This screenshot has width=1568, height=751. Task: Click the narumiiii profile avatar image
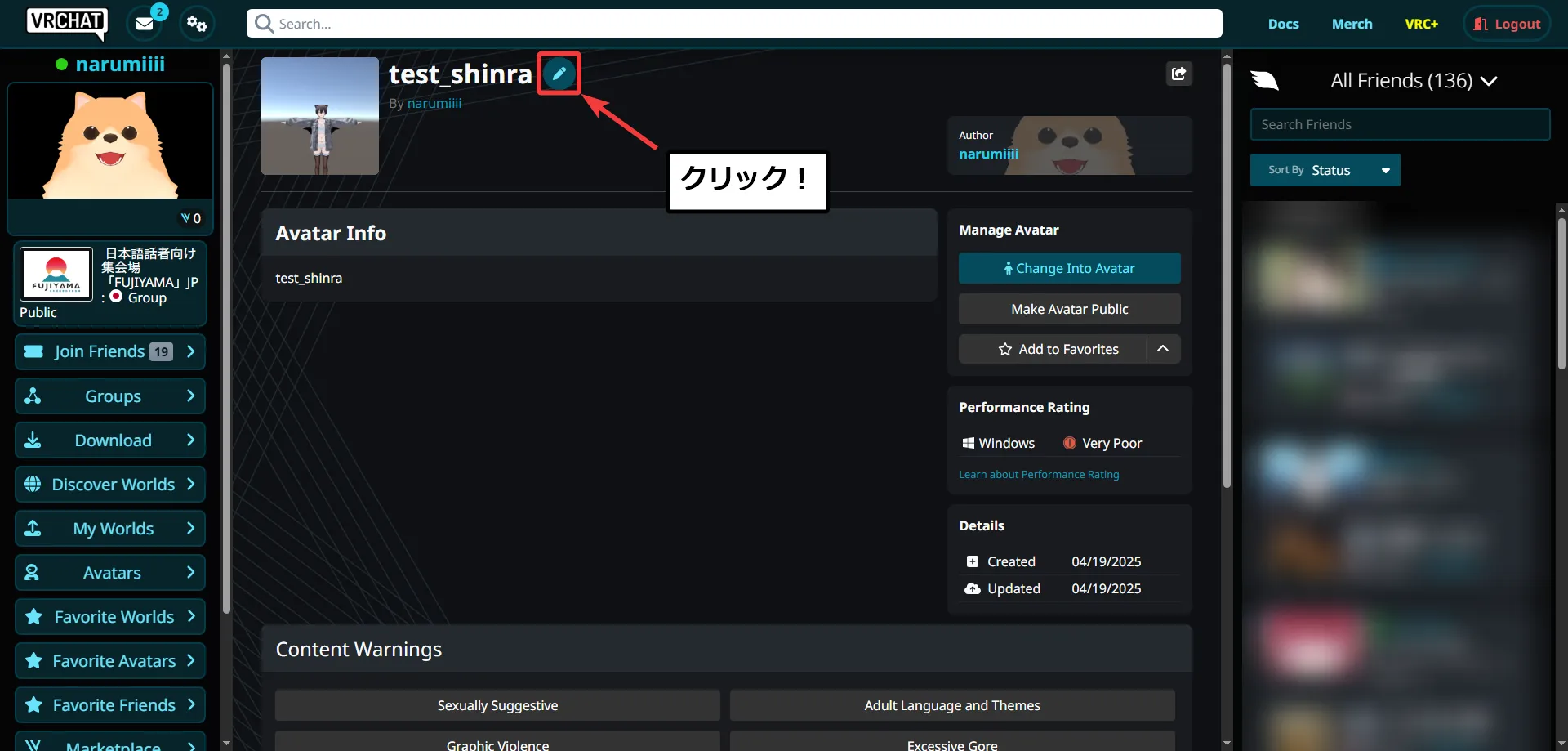click(x=110, y=141)
